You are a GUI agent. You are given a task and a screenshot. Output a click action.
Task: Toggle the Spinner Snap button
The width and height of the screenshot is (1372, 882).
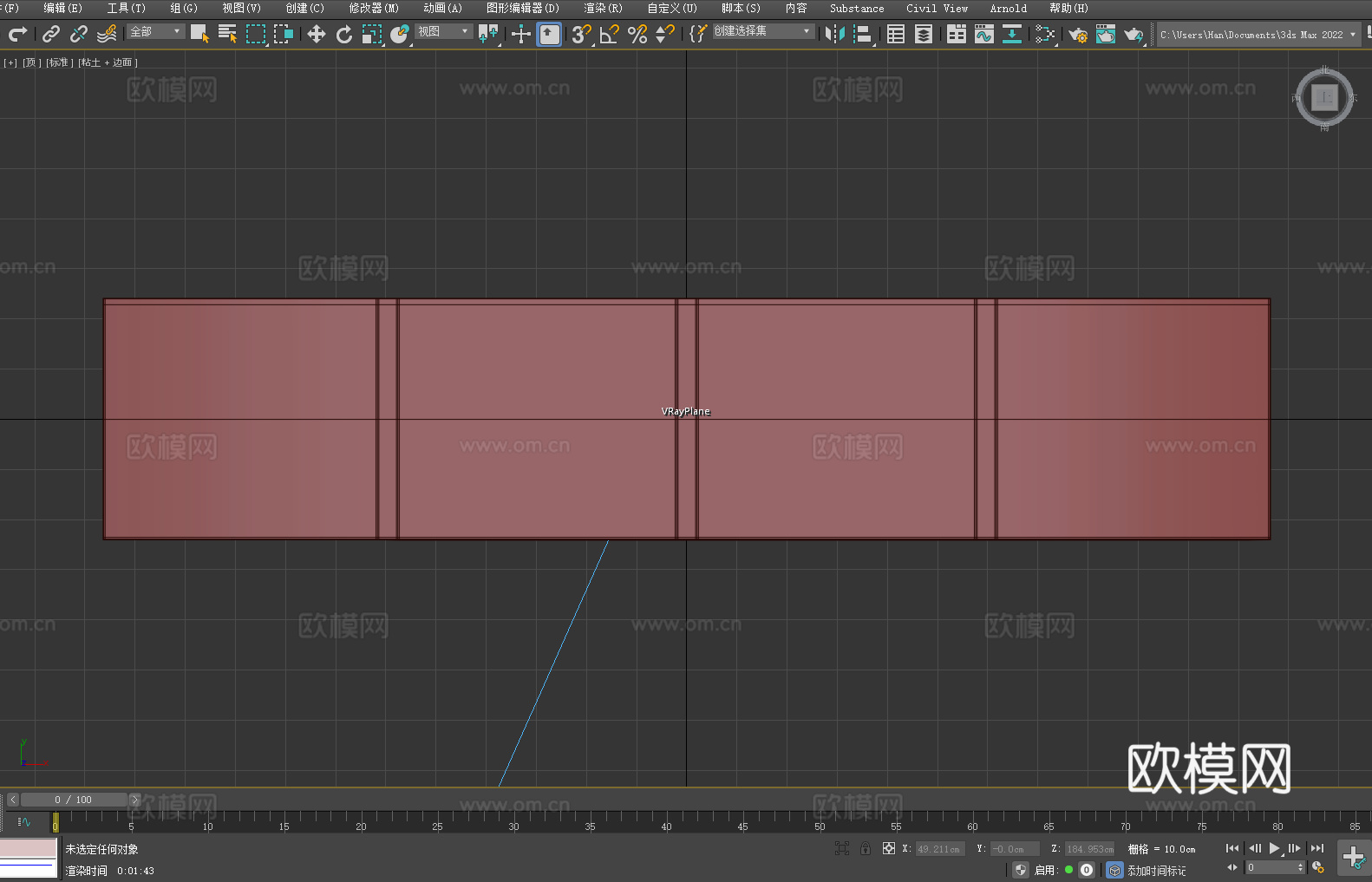point(665,34)
